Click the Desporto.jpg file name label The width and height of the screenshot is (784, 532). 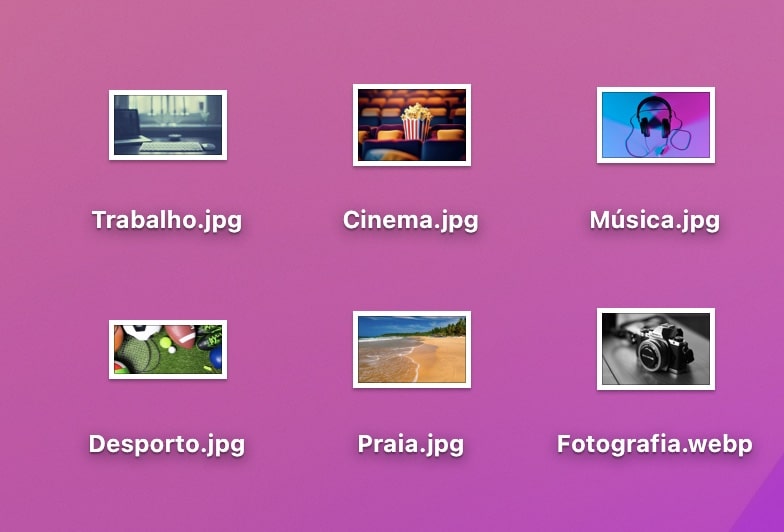point(167,444)
